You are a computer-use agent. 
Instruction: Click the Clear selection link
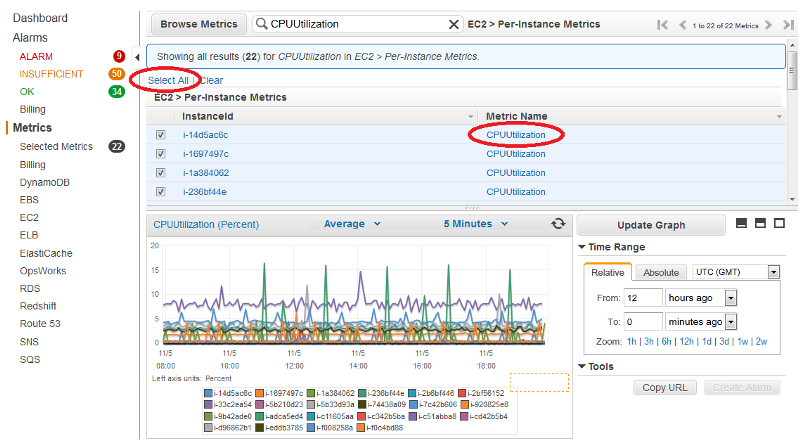pyautogui.click(x=212, y=80)
